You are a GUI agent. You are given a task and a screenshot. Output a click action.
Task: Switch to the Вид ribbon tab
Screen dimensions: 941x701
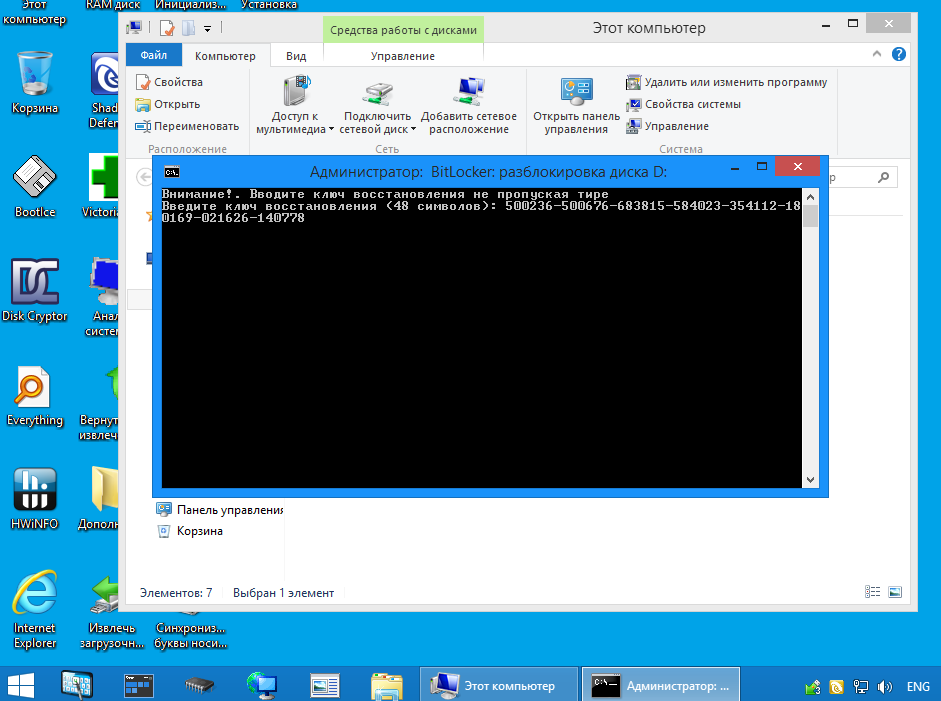296,56
